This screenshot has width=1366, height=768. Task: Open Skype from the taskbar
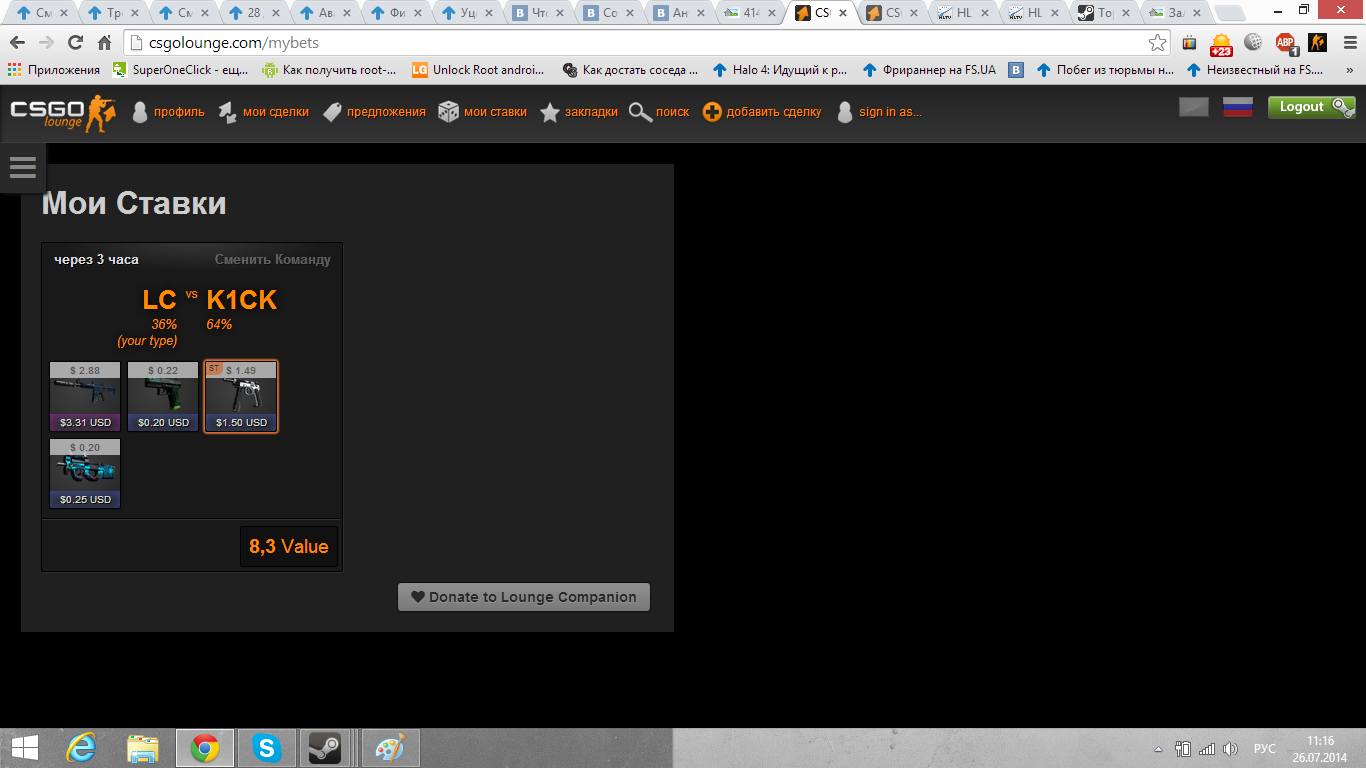pos(265,748)
